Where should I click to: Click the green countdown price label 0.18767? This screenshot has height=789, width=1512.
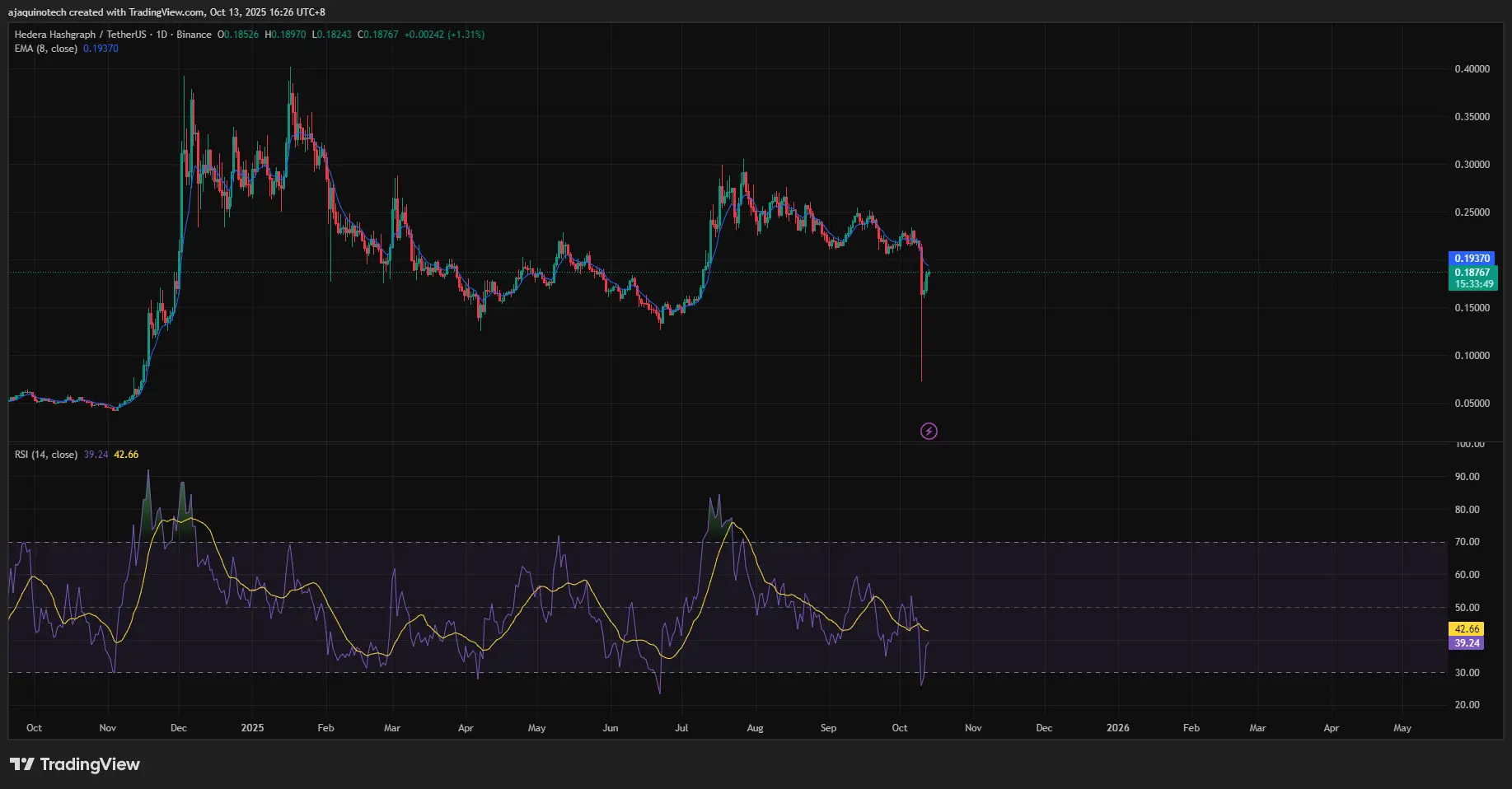click(x=1471, y=272)
